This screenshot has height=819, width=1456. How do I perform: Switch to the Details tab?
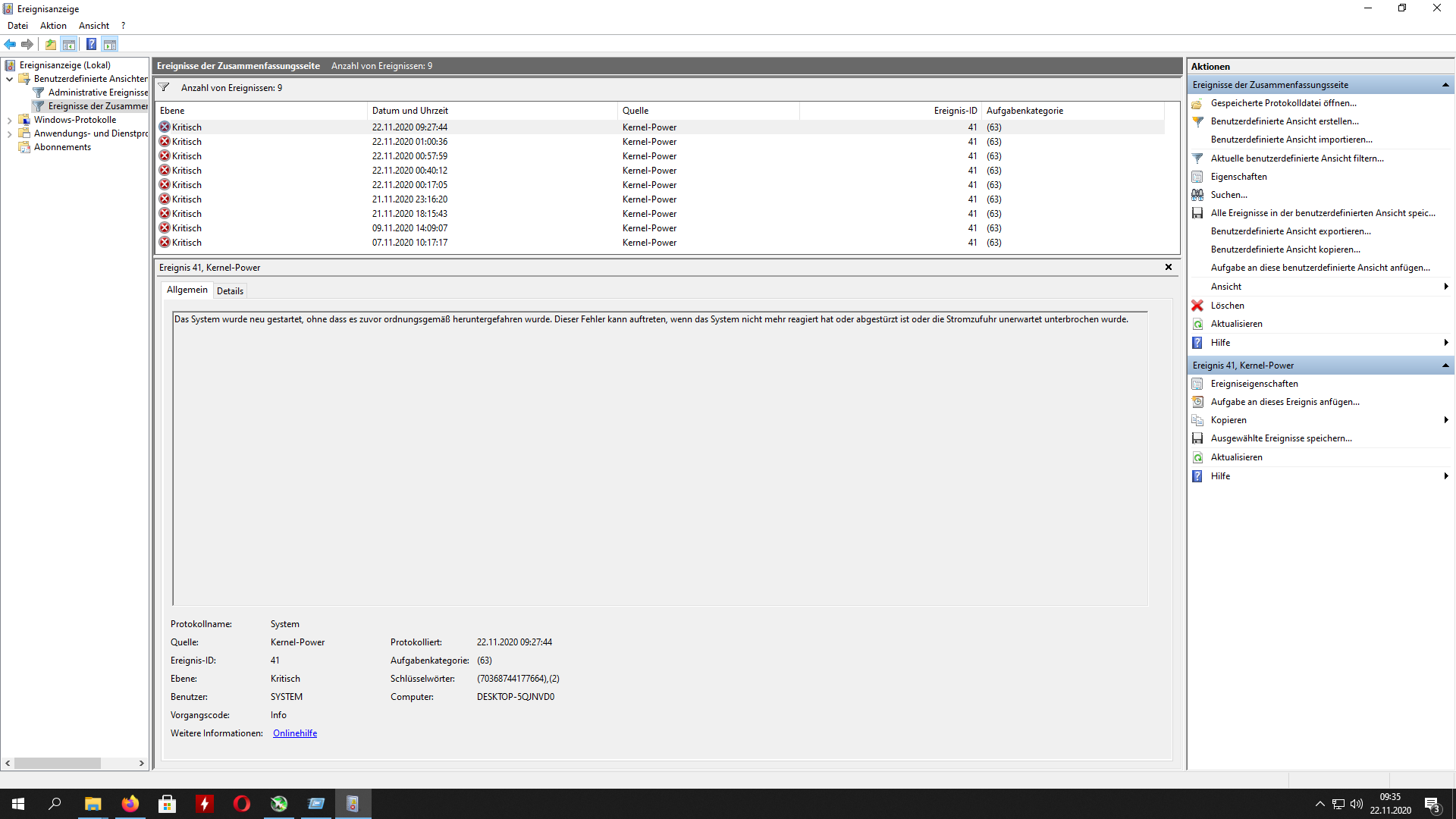pos(230,291)
